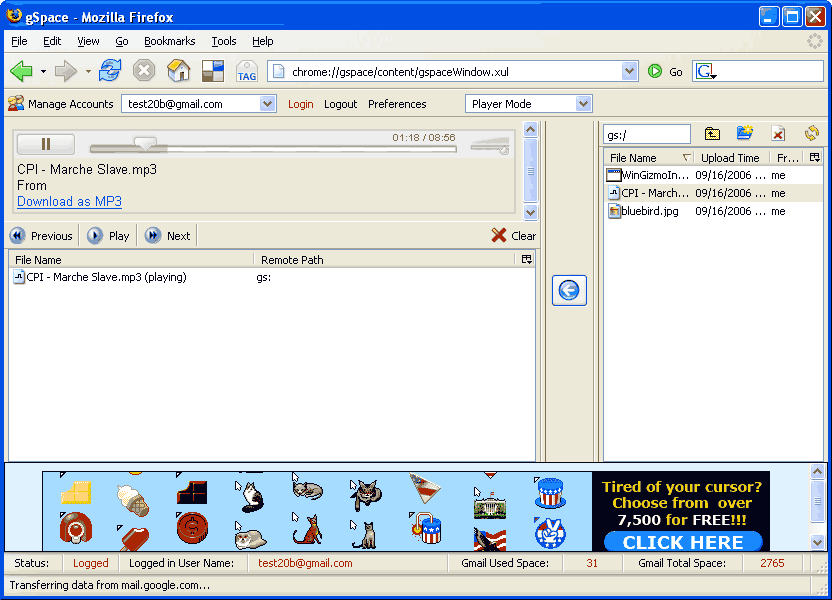Viewport: 832px width, 600px height.
Task: Adjust the player volume slider
Action: tap(490, 146)
